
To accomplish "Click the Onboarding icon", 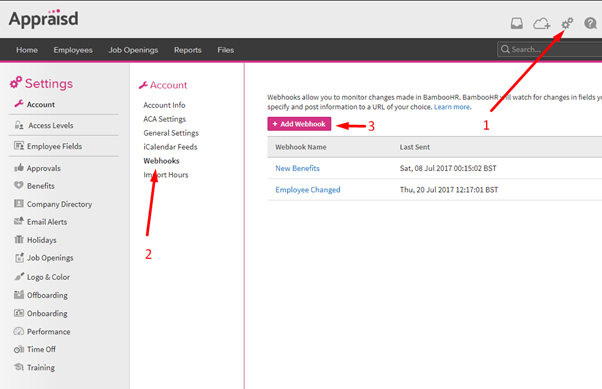I will (x=19, y=313).
